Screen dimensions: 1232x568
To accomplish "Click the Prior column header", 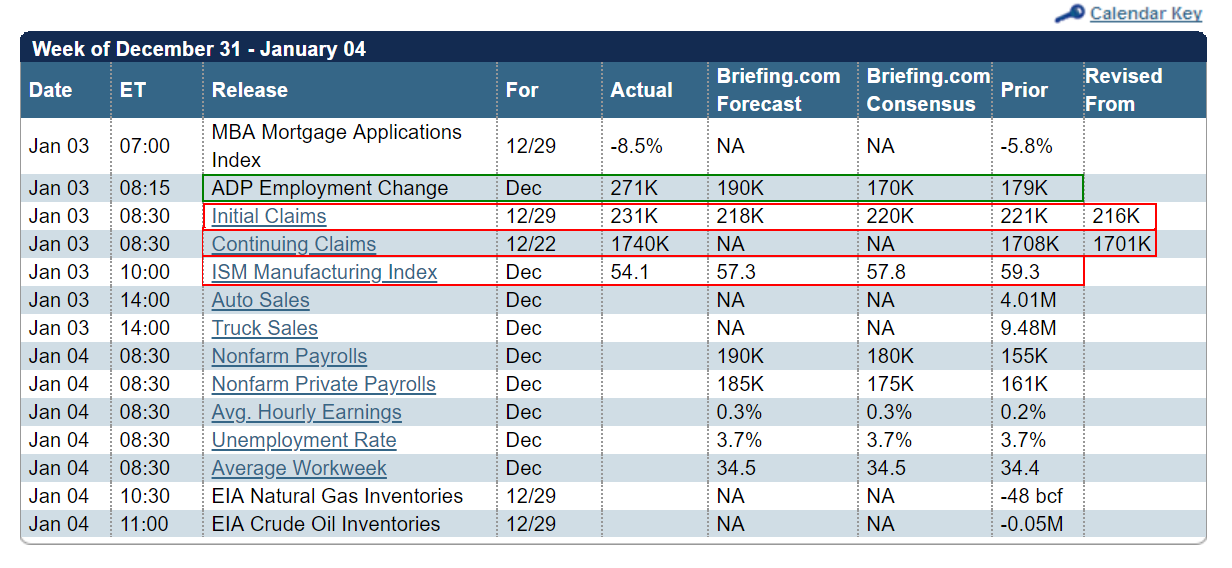I will click(x=1024, y=90).
